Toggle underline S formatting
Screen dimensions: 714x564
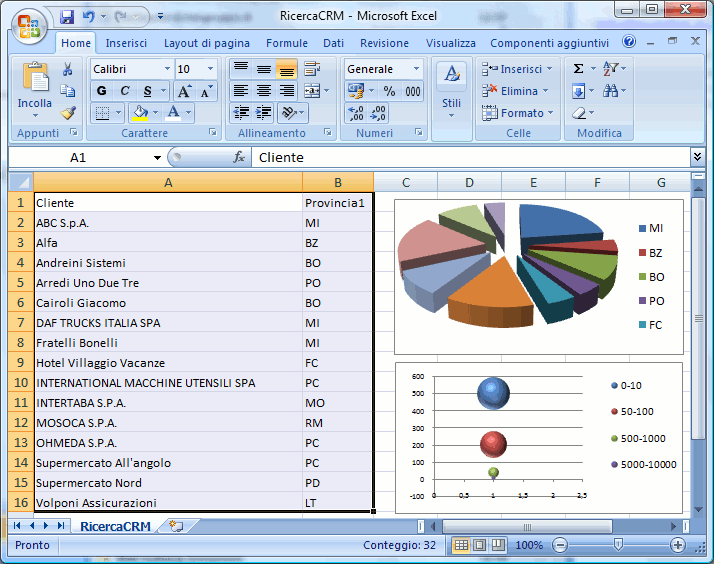(x=148, y=91)
